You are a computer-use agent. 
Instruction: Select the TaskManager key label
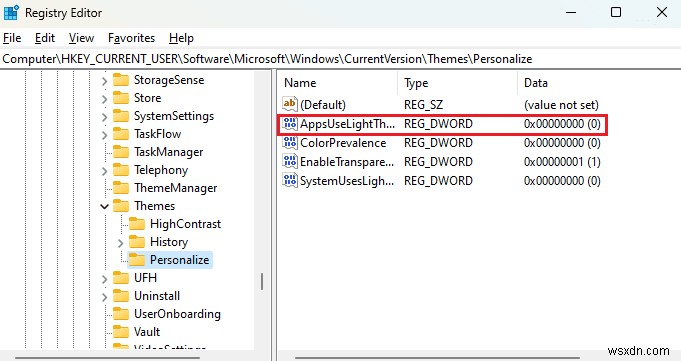click(169, 152)
